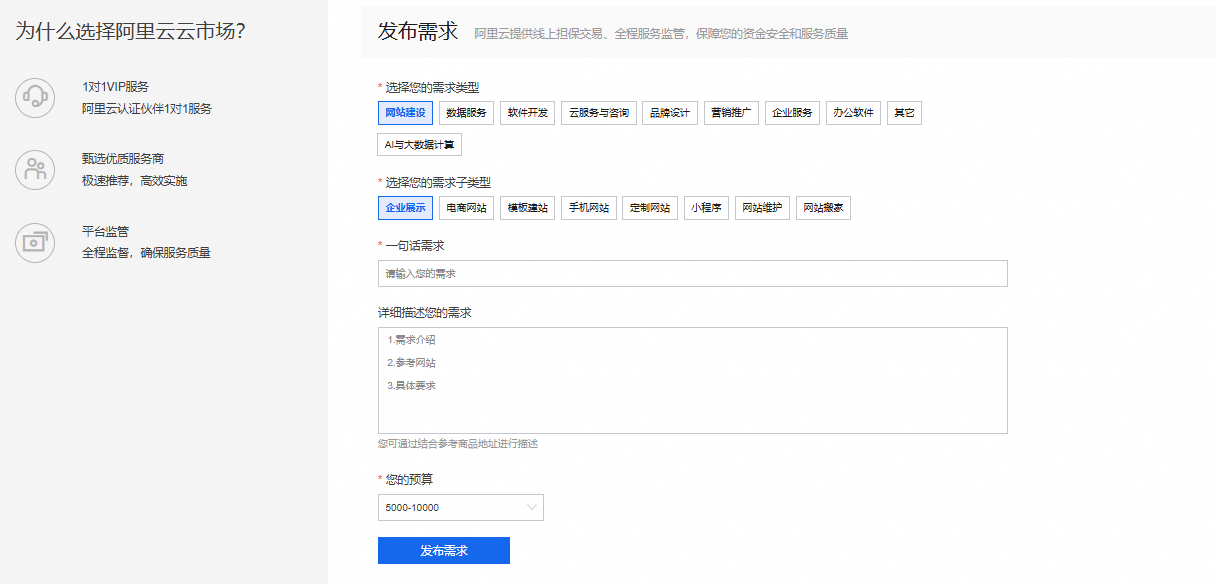Choose the 手机网站 subtype
1216x584 pixels.
tap(589, 208)
